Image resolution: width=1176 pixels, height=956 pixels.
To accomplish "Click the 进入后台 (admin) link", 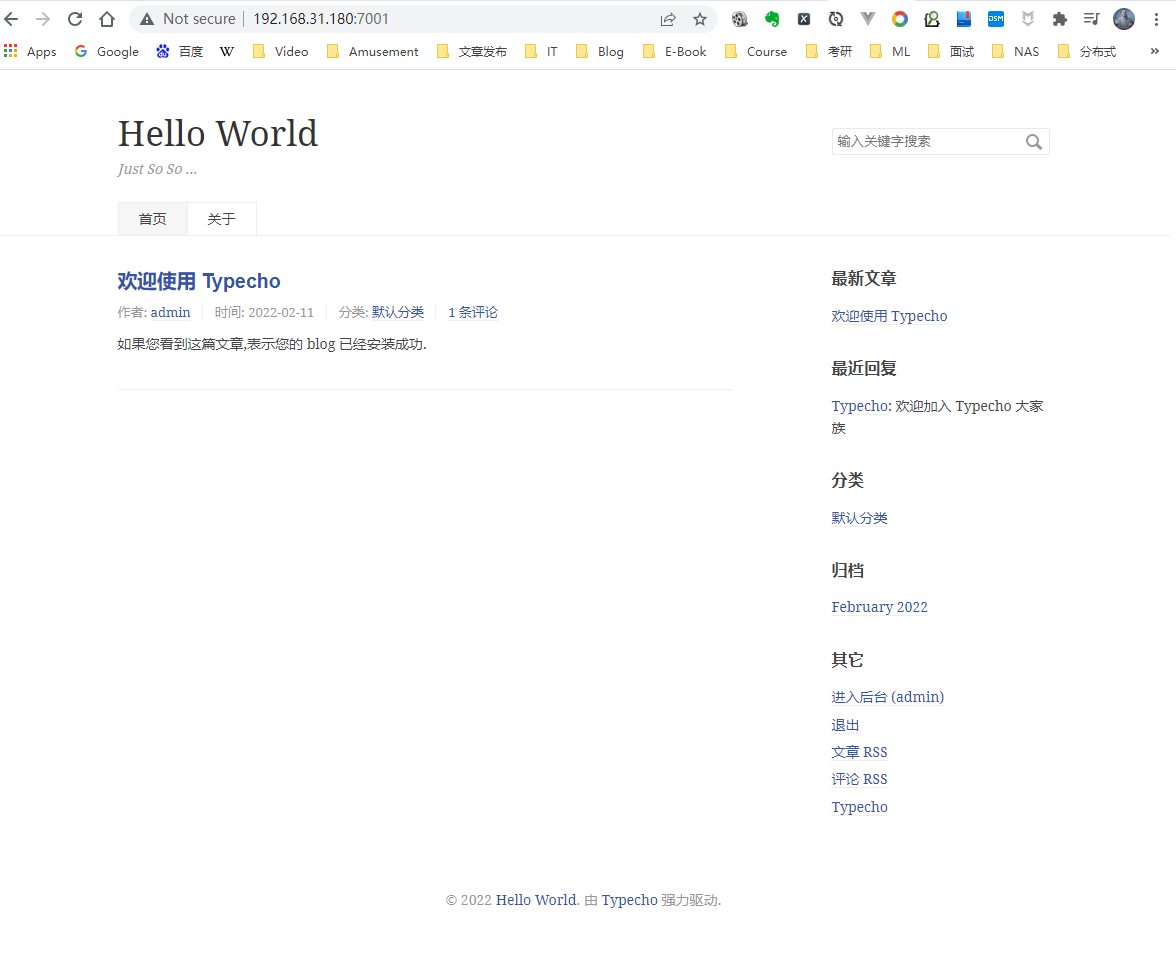I will pos(887,697).
